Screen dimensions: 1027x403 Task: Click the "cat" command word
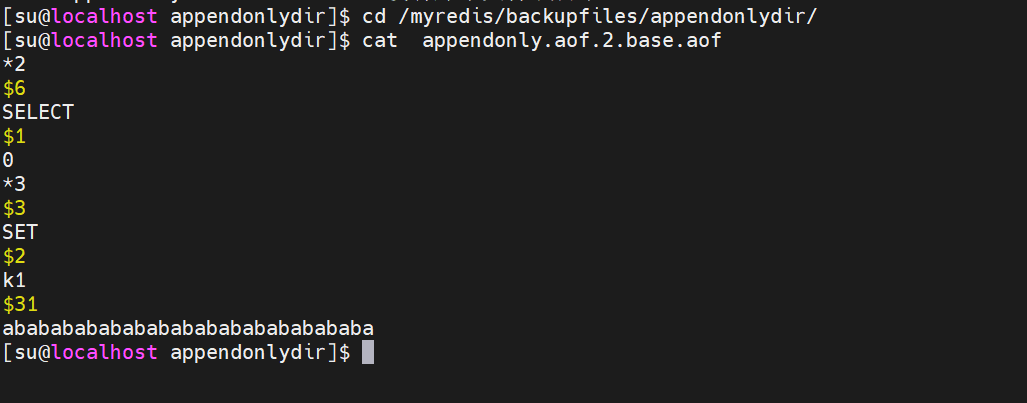click(380, 40)
